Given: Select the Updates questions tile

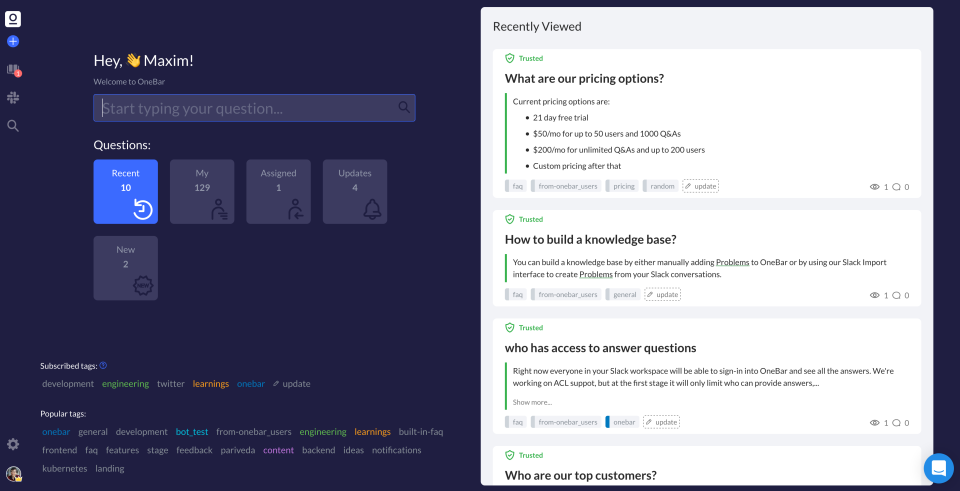Looking at the screenshot, I should (x=355, y=192).
